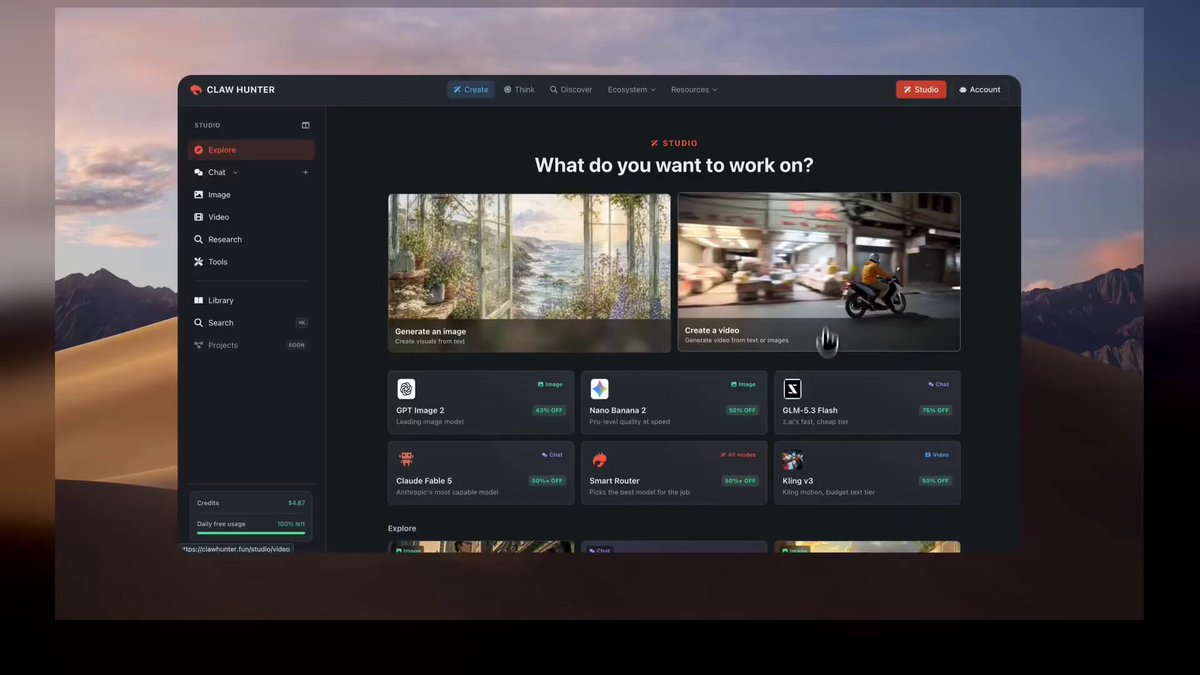Click the Projects icon in the sidebar
This screenshot has width=1200, height=675.
tap(199, 345)
